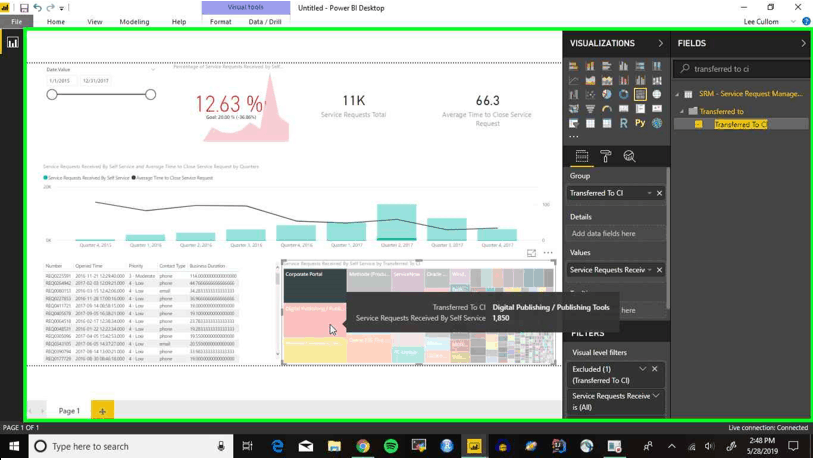Select the KPI visual icon
Screen dimensions: 815x460
coord(657,109)
